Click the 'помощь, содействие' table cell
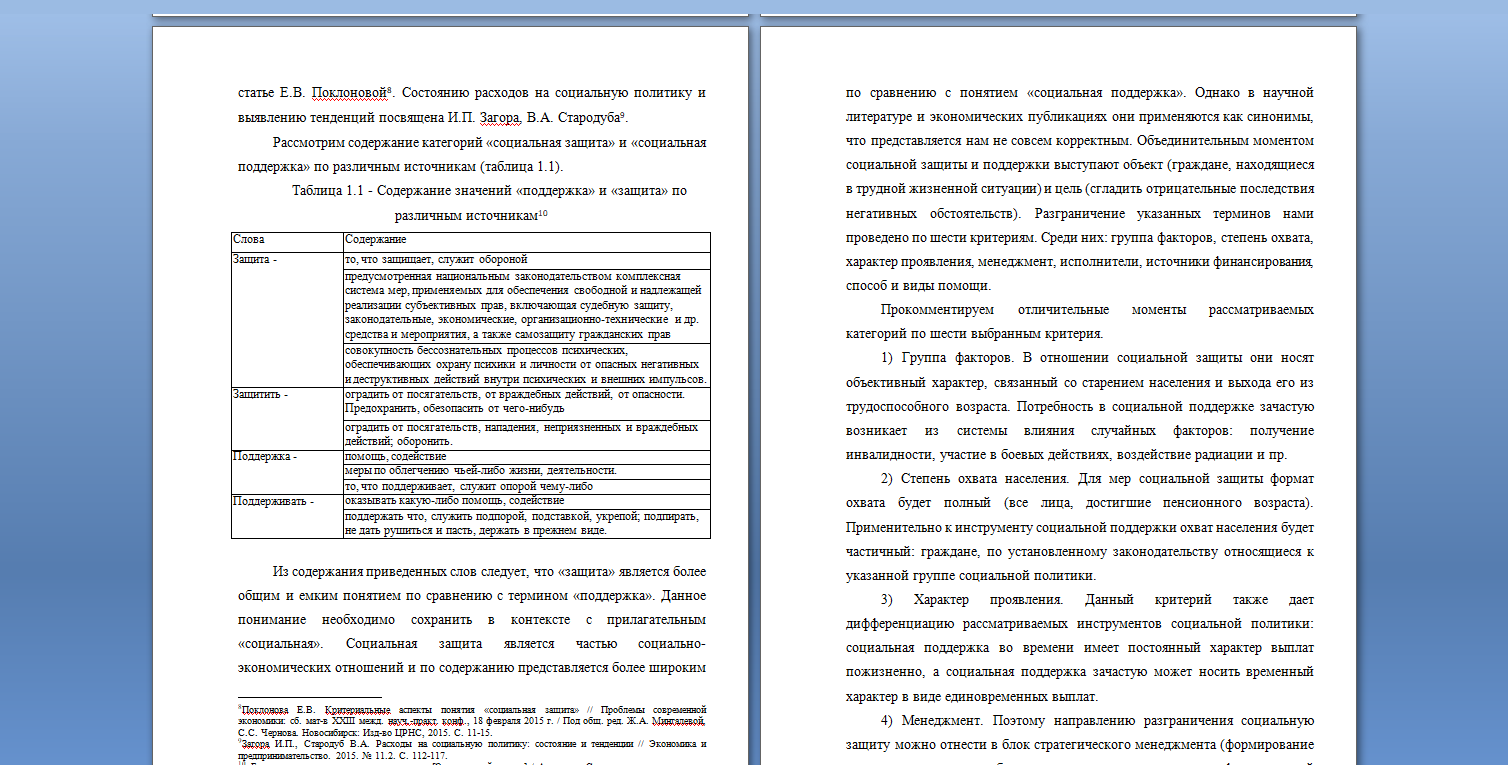This screenshot has width=1508, height=765. pos(527,456)
